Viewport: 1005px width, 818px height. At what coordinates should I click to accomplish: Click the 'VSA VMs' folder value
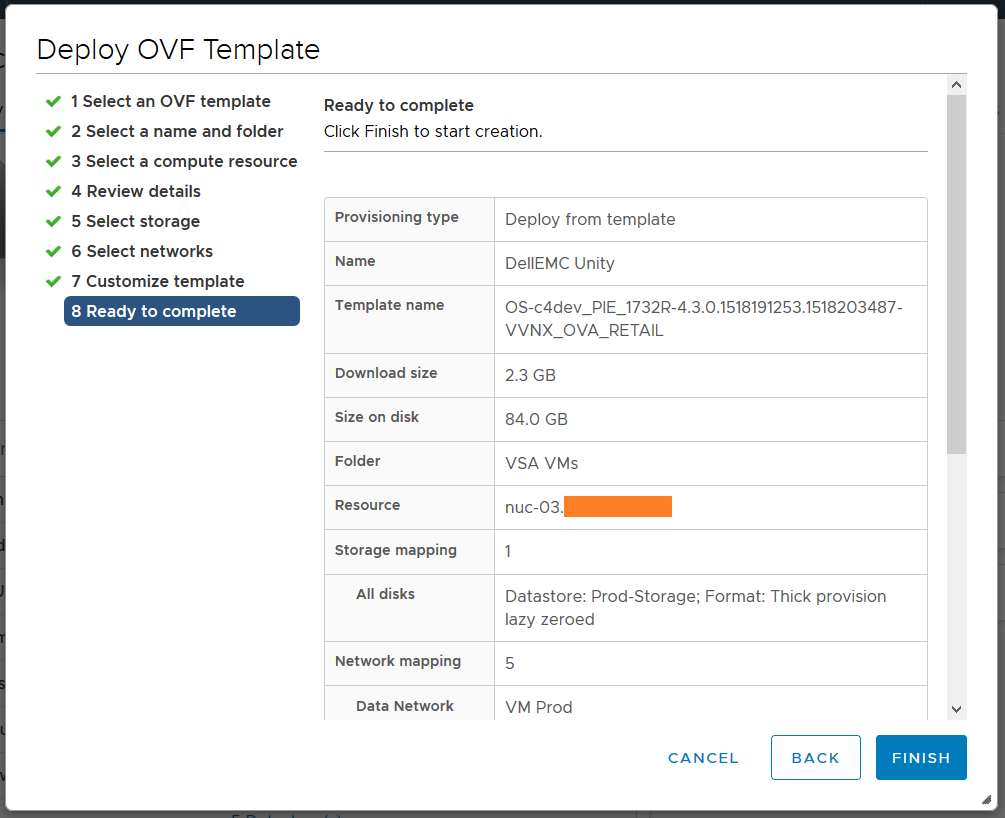pyautogui.click(x=542, y=463)
